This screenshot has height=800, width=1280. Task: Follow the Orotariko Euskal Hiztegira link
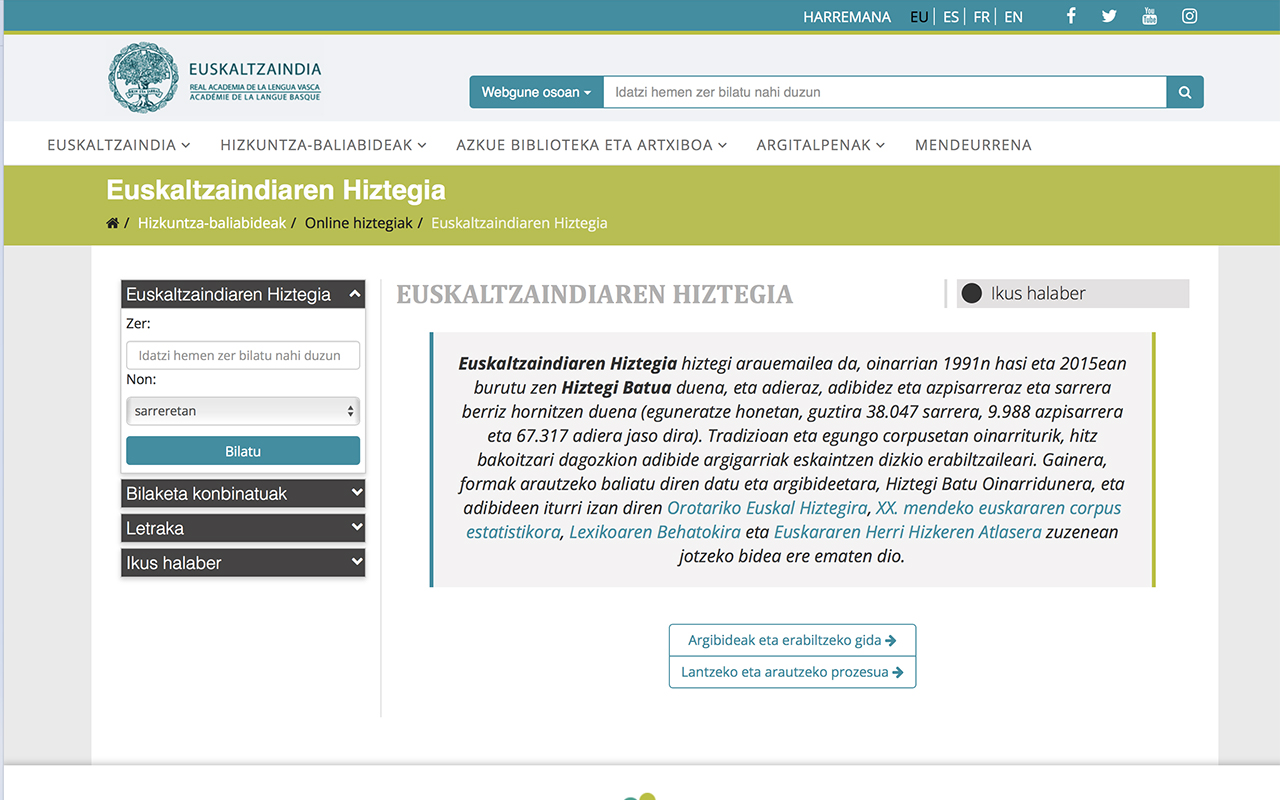tap(767, 508)
